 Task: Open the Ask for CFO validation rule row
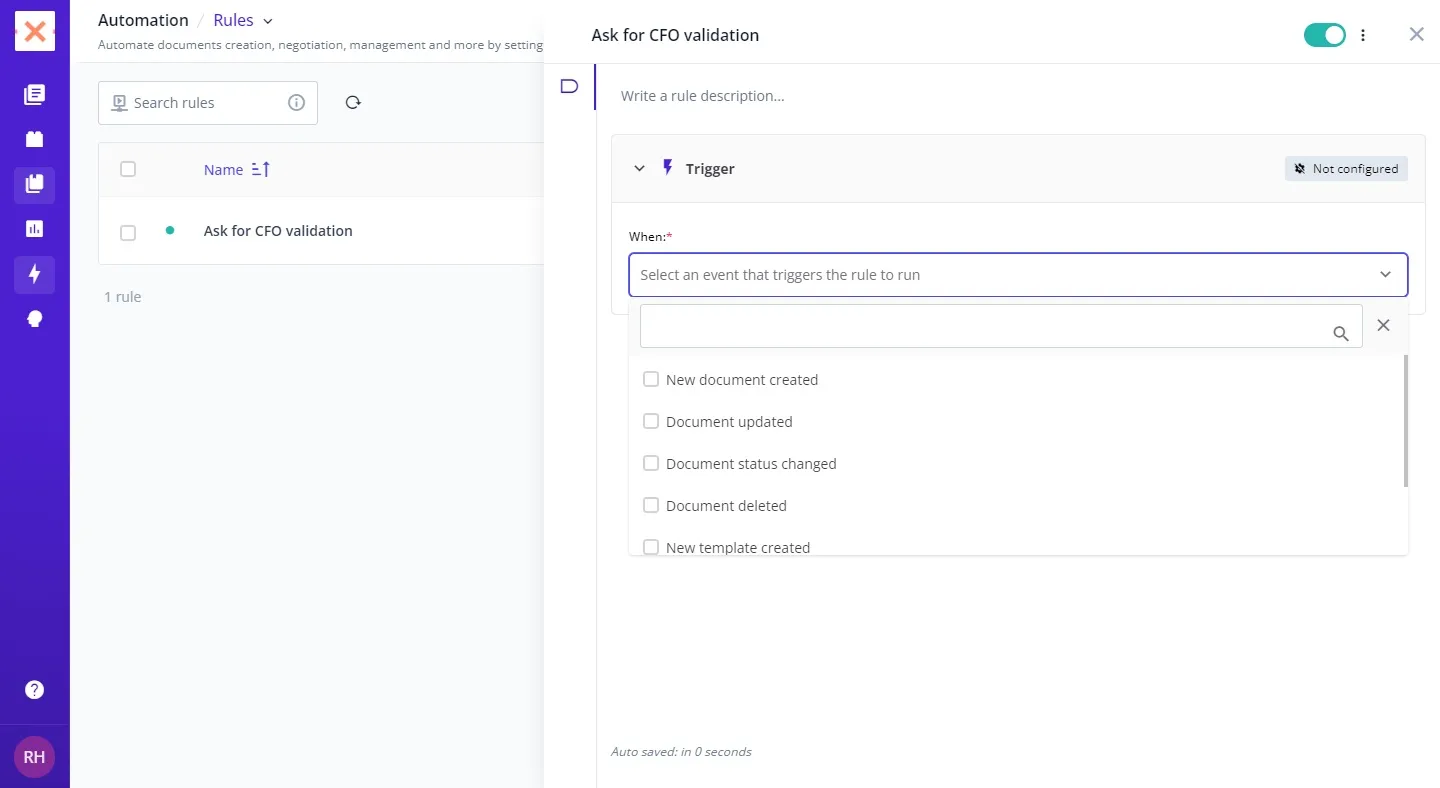[x=278, y=231]
